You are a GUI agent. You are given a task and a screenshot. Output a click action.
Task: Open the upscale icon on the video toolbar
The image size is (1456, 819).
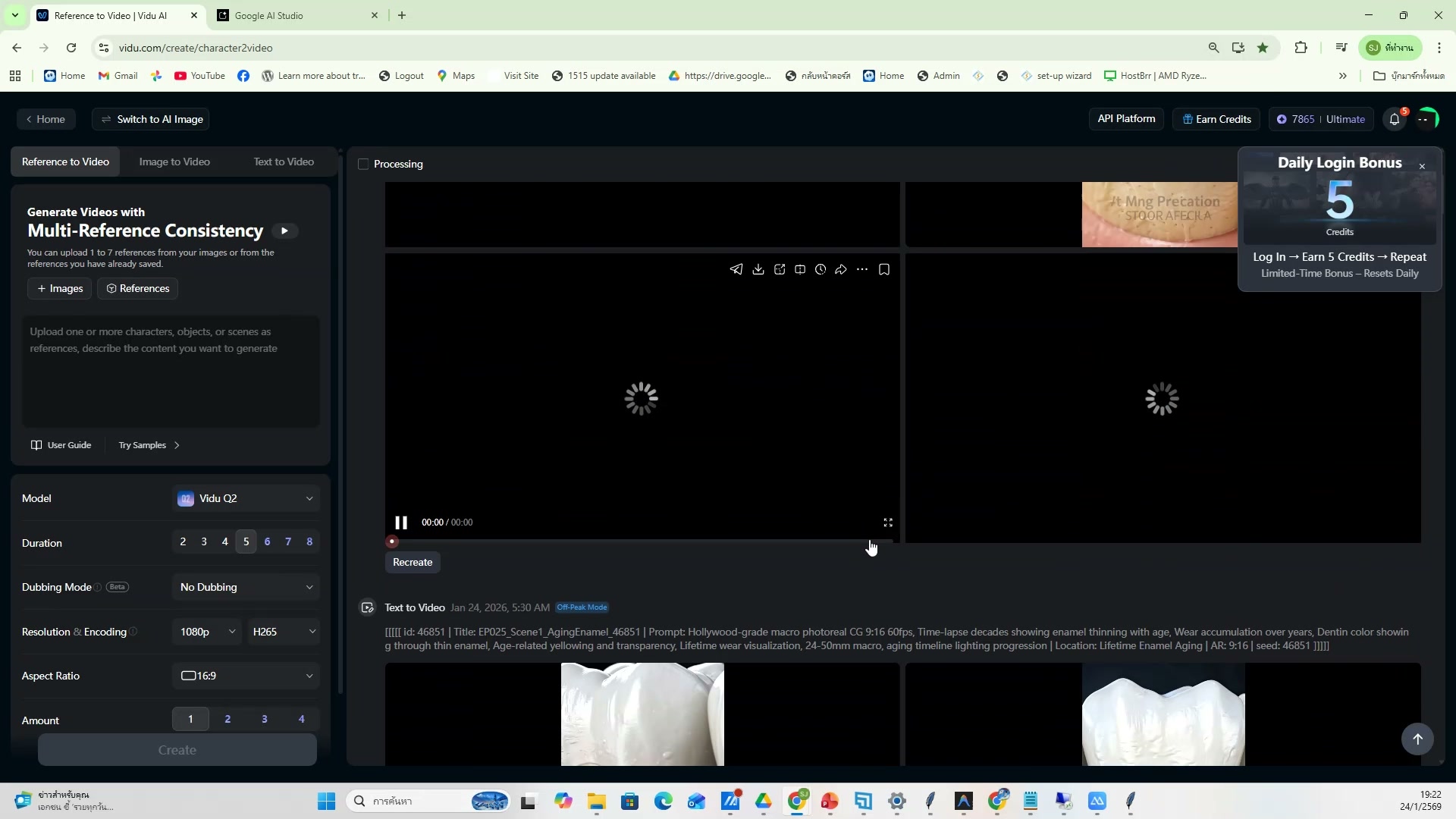coord(780,269)
